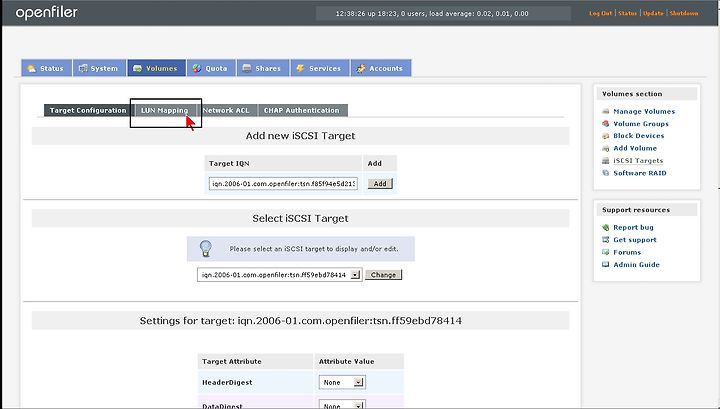Click the Update link in header
Image resolution: width=720 pixels, height=409 pixels.
pos(653,13)
